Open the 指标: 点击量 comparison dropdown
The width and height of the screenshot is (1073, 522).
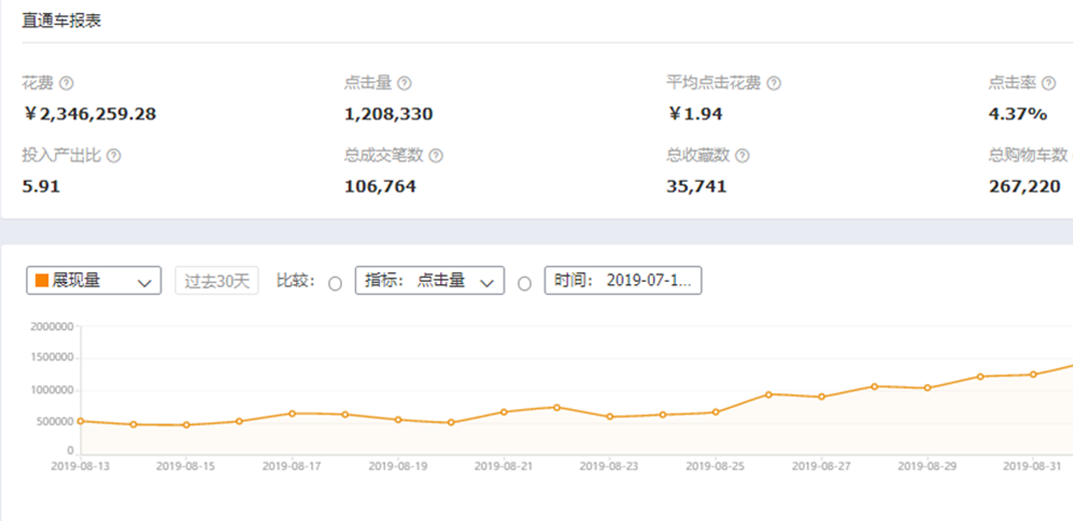(x=430, y=281)
